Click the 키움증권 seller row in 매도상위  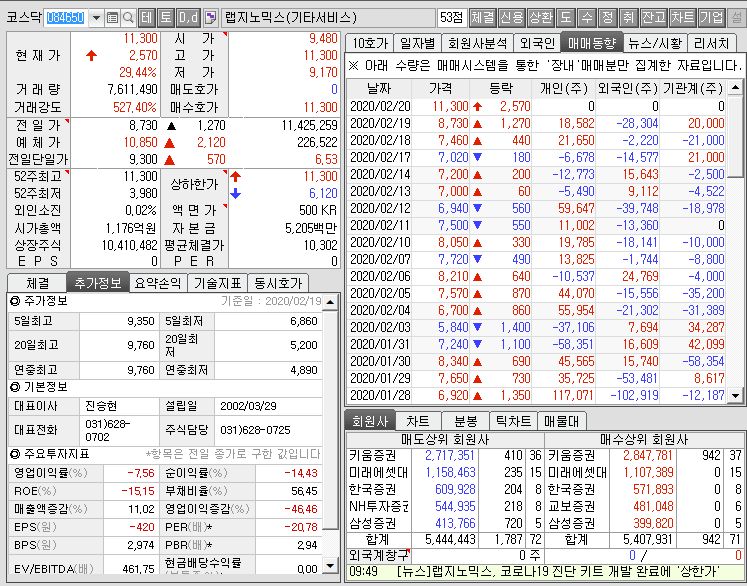coord(445,455)
